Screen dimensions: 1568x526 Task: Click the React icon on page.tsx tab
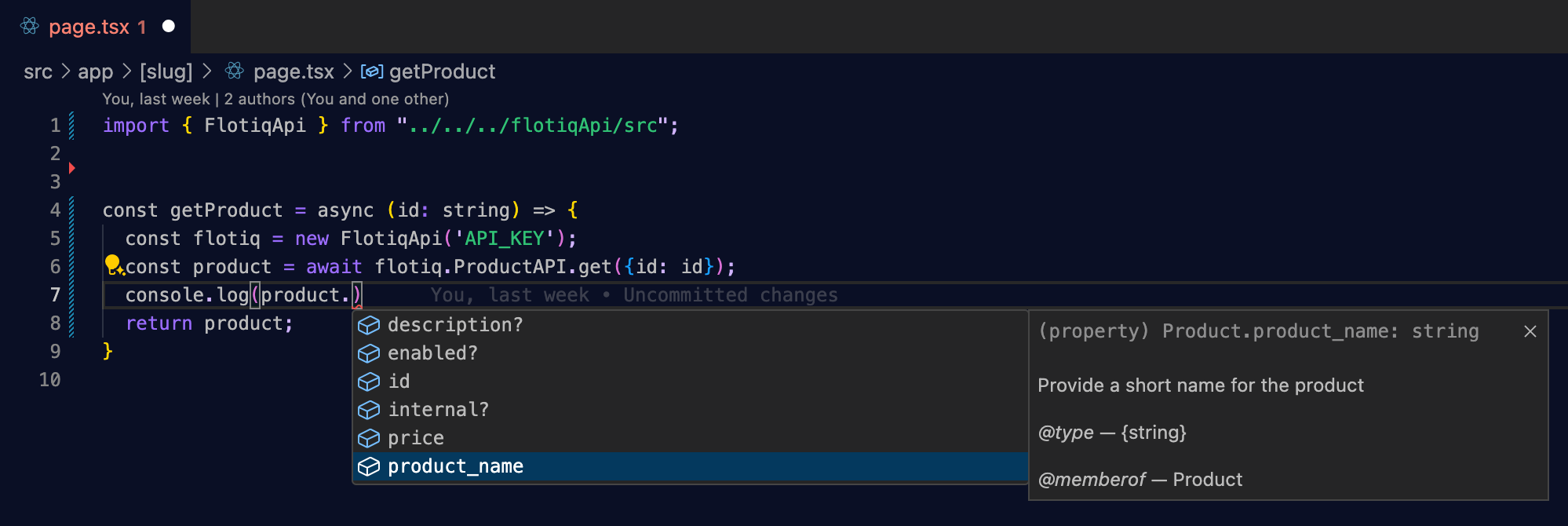pyautogui.click(x=30, y=26)
